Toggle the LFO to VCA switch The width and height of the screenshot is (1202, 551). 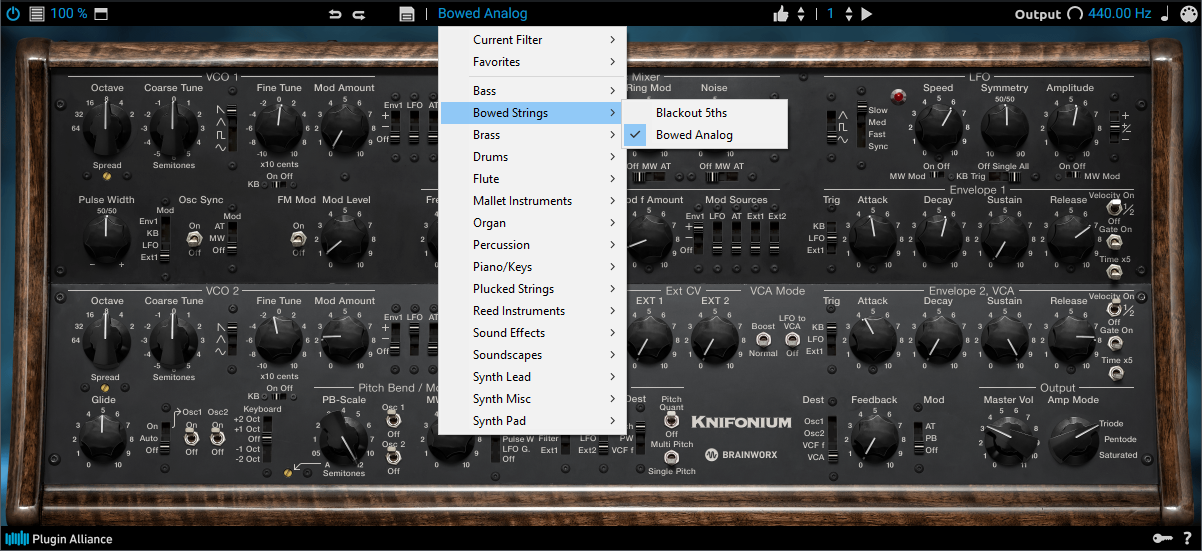pyautogui.click(x=792, y=340)
